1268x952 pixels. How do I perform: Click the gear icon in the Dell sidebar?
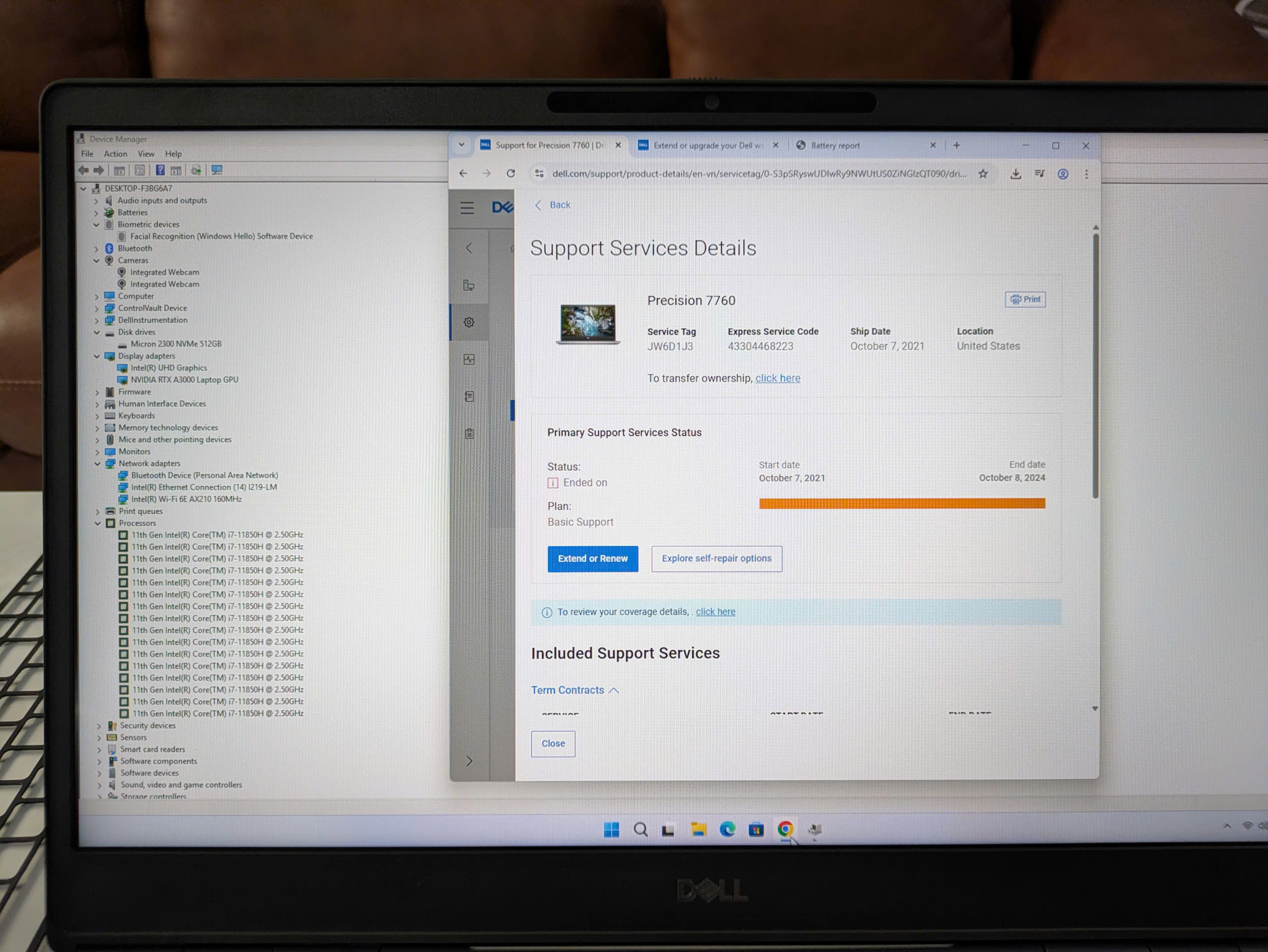(469, 322)
